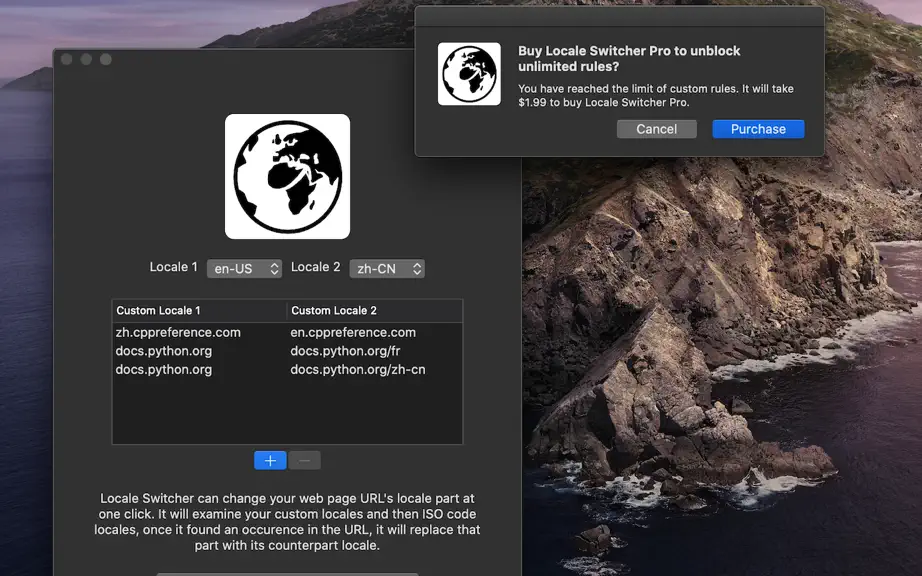Select docs.python.org in the docs.python.org/fr row
This screenshot has width=922, height=576.
pos(163,351)
